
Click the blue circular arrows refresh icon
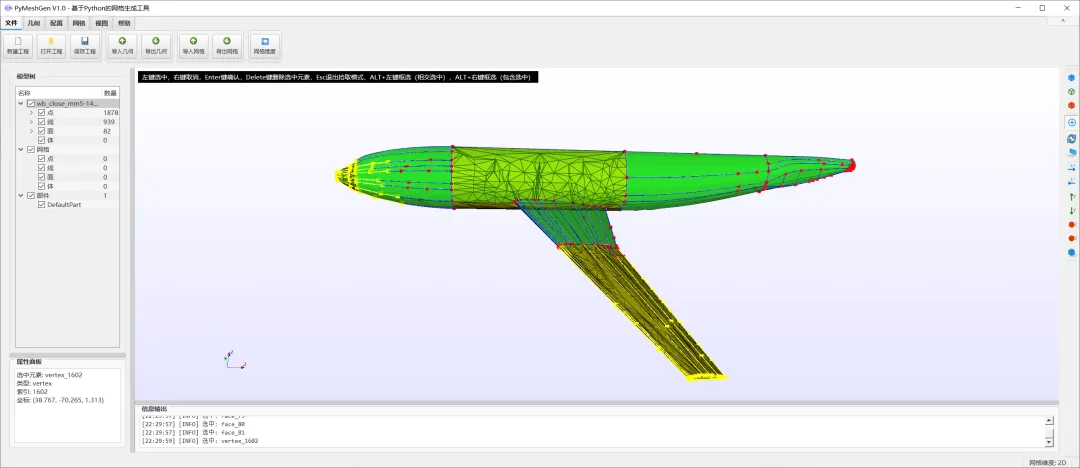[1071, 139]
